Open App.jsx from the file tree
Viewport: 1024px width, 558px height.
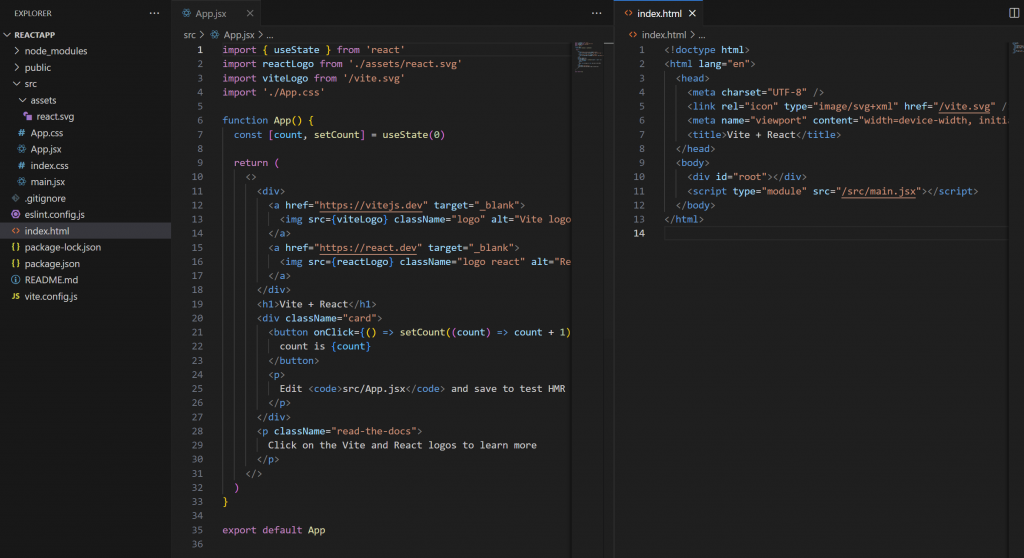click(x=86, y=149)
